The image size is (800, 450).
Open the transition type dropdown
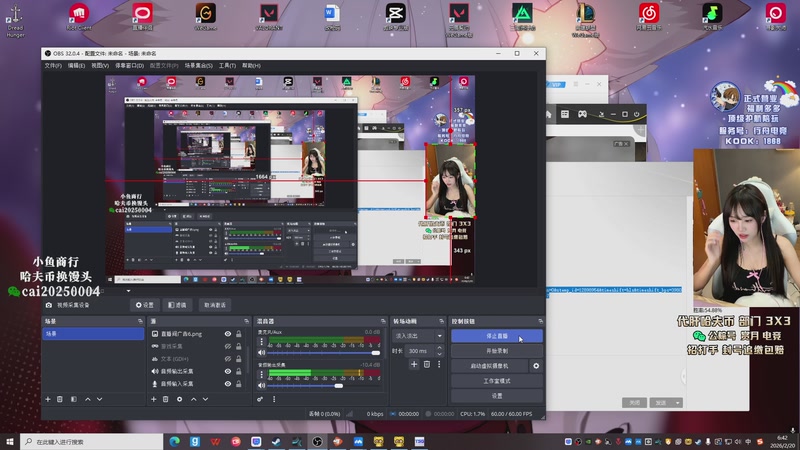coord(418,336)
